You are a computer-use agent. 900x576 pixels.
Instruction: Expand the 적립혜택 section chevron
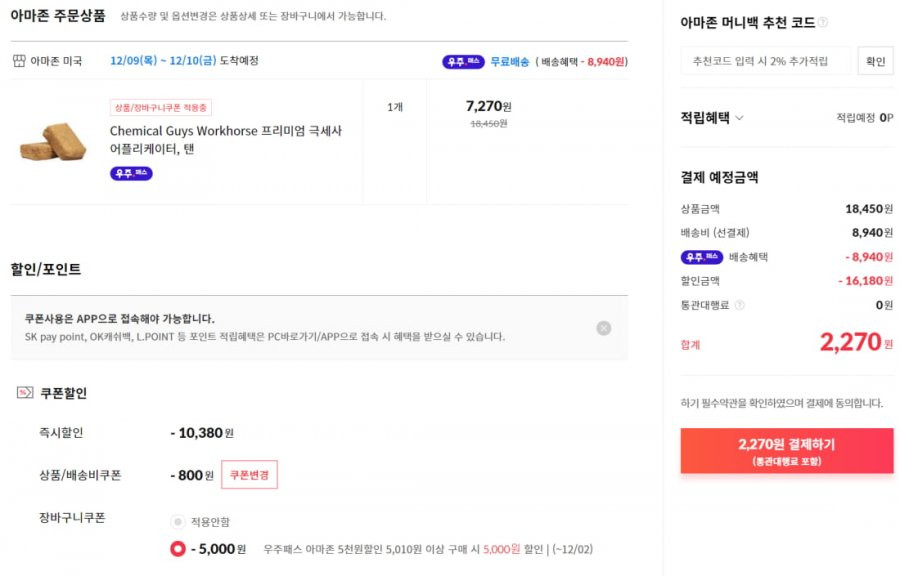[x=739, y=118]
